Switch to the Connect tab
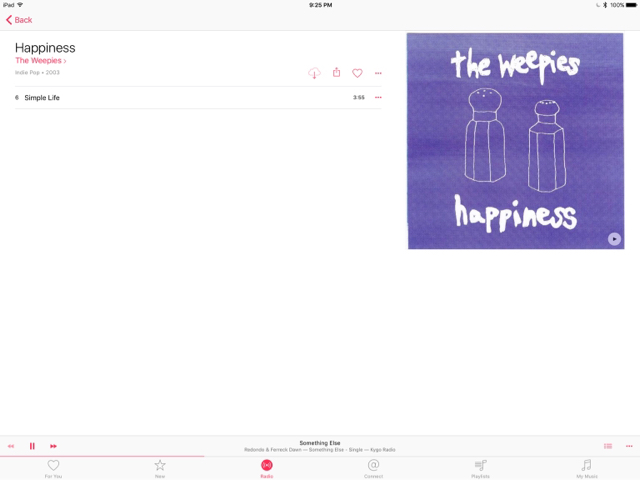Image resolution: width=640 pixels, height=480 pixels. point(373,469)
